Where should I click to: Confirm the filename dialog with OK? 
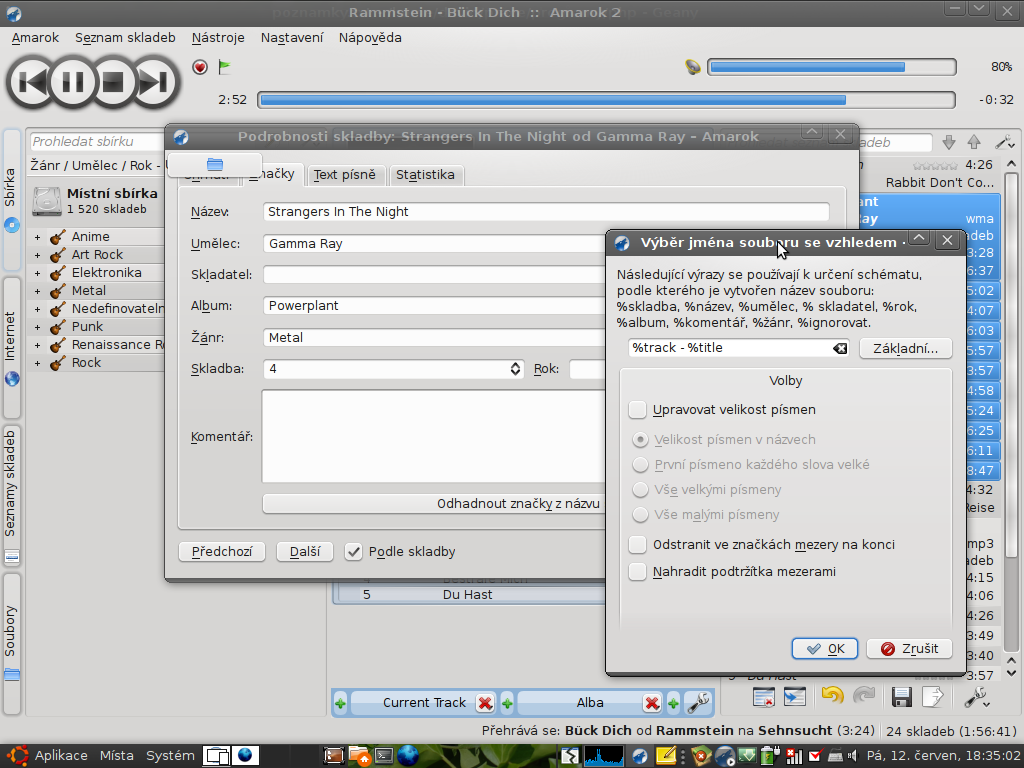[x=825, y=649]
